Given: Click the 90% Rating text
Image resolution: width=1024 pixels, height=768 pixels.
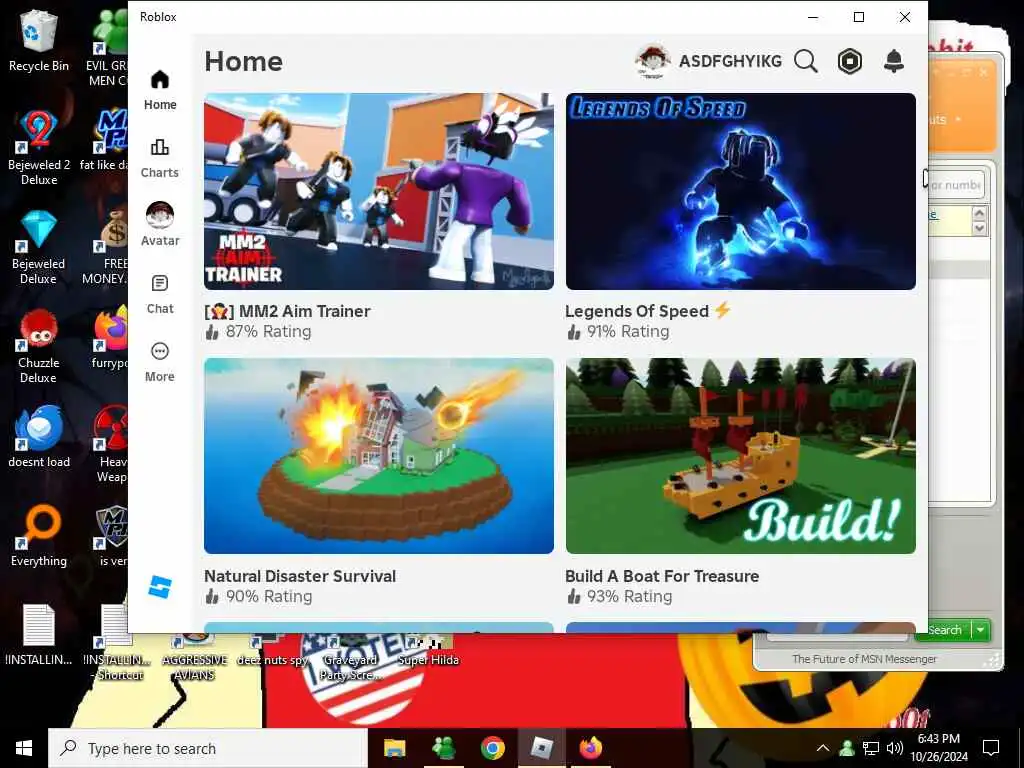Looking at the screenshot, I should click(x=269, y=596).
